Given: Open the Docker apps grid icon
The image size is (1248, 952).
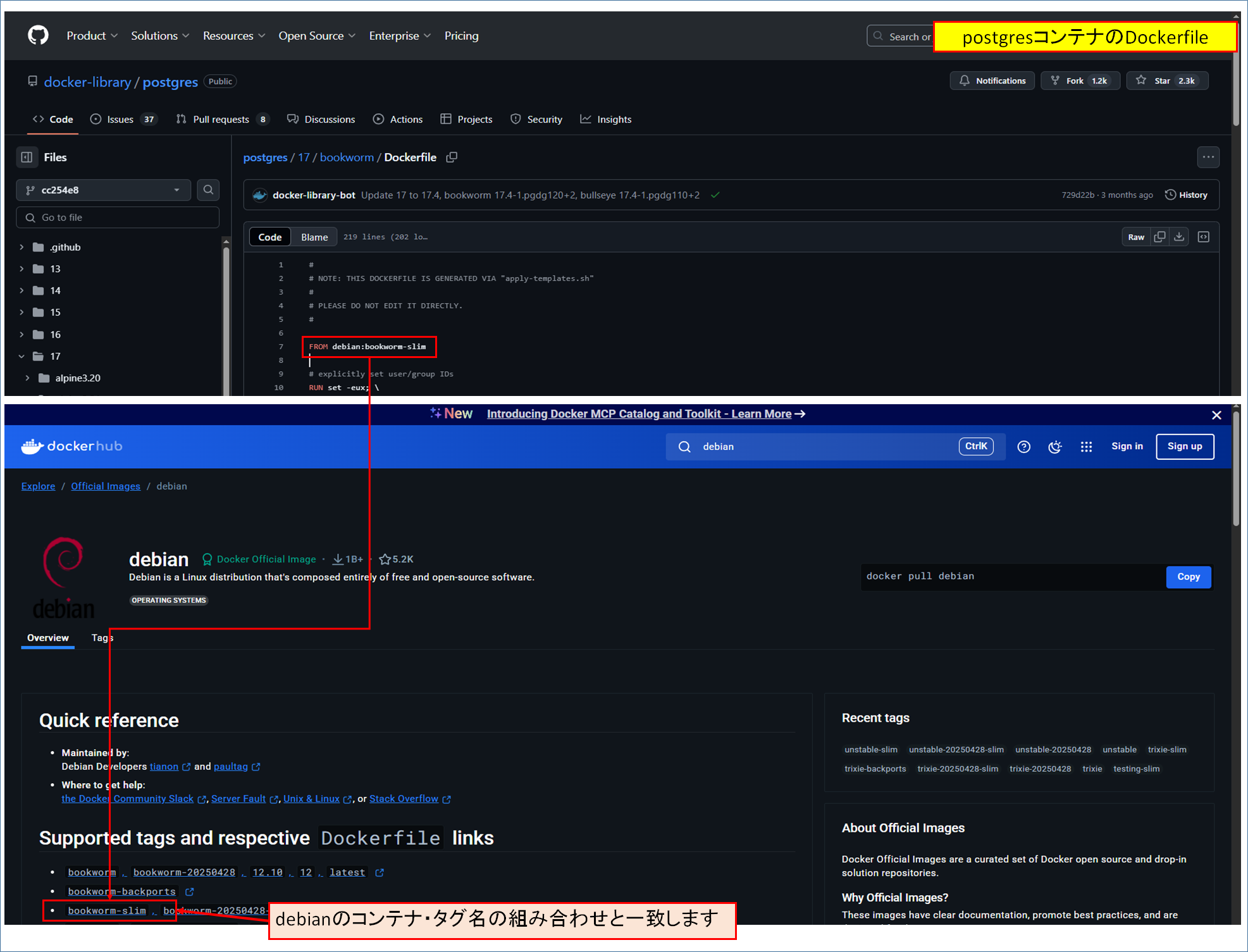Looking at the screenshot, I should tap(1086, 447).
